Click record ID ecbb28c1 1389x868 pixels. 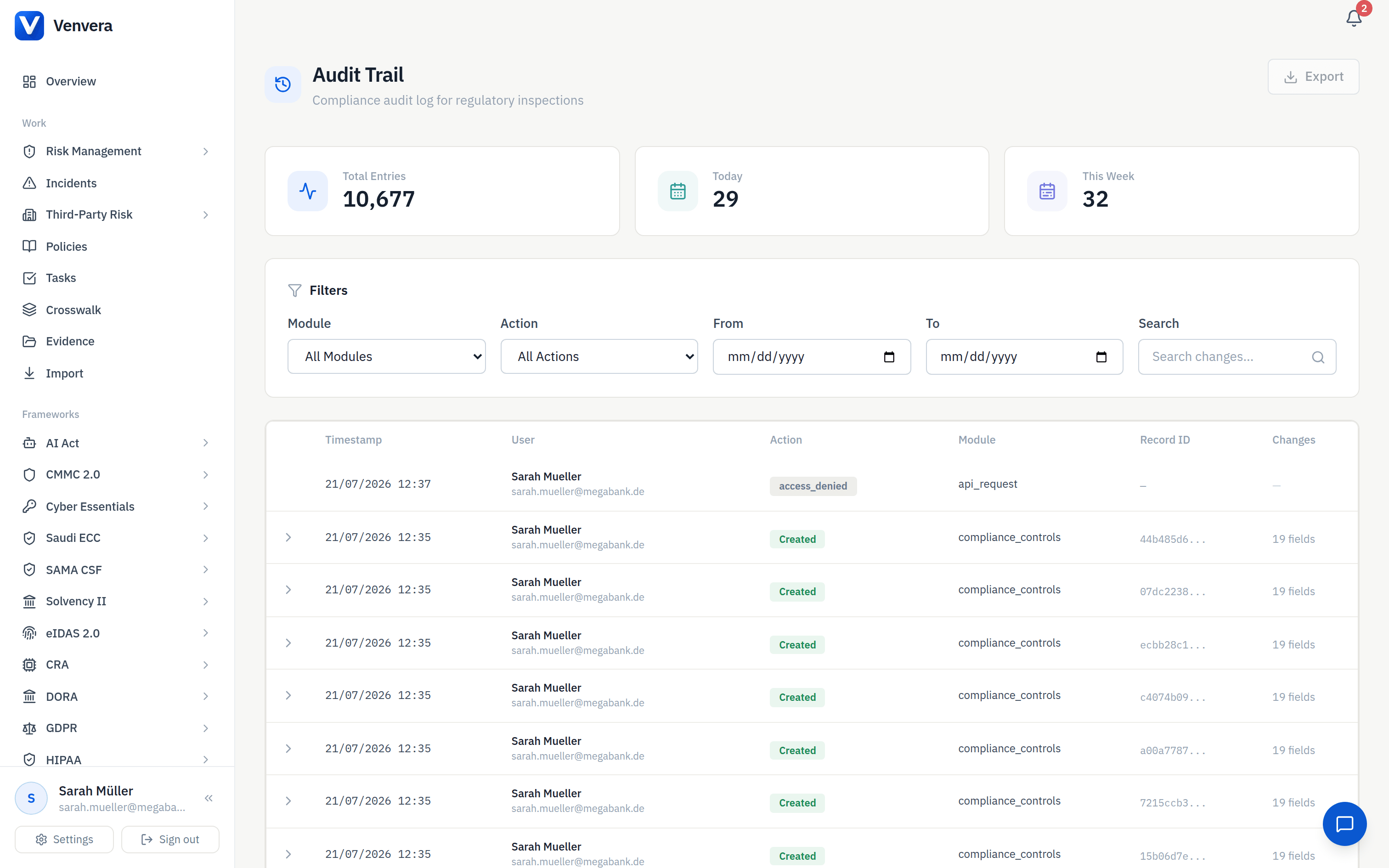click(1173, 645)
